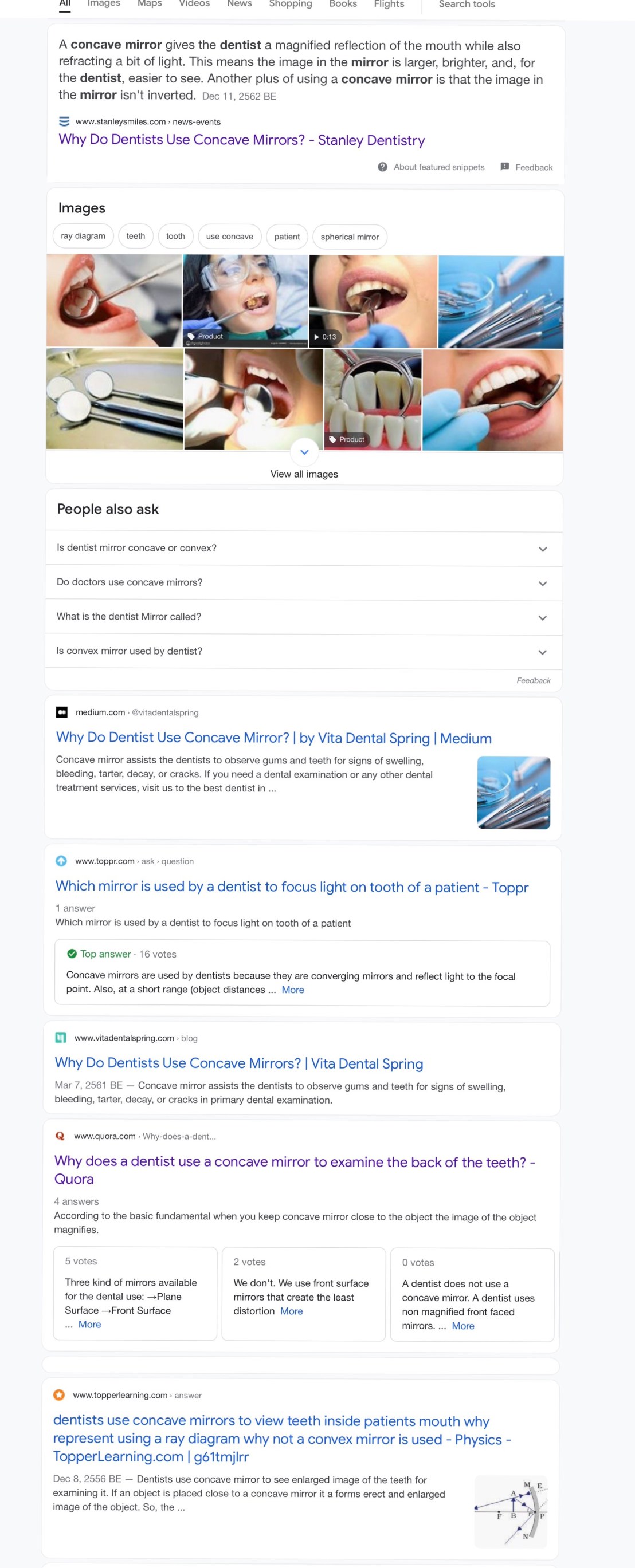Expand more images with down chevron
This screenshot has width=635, height=1568.
[x=305, y=452]
